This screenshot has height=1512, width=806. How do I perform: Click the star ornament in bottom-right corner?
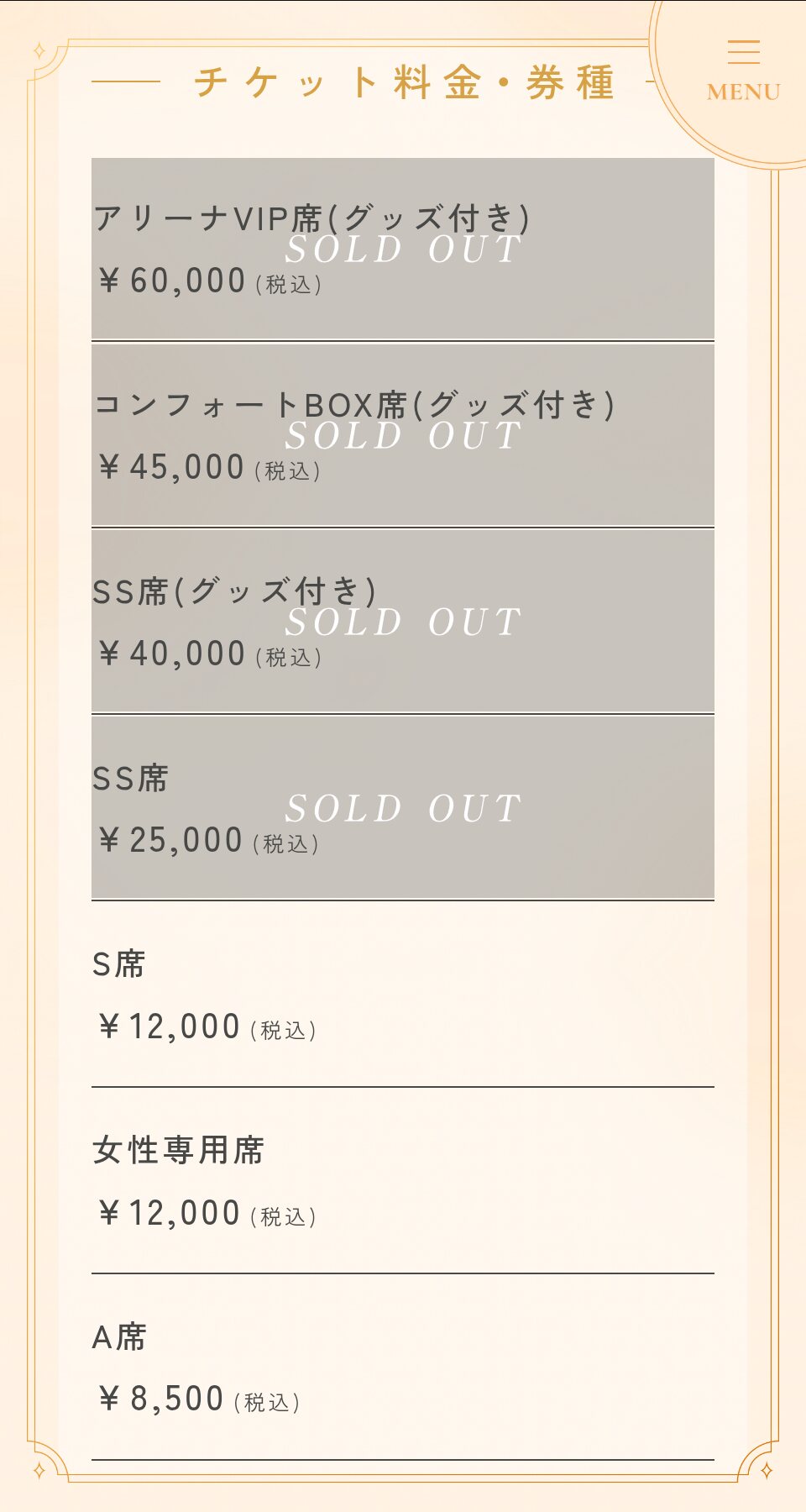(767, 1470)
